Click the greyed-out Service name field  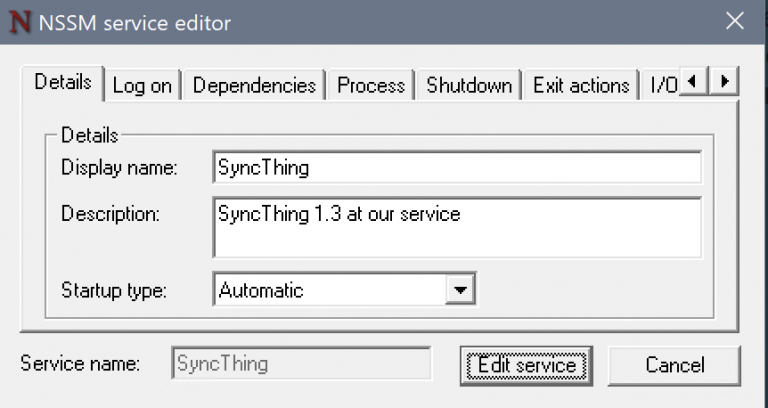[x=301, y=364]
